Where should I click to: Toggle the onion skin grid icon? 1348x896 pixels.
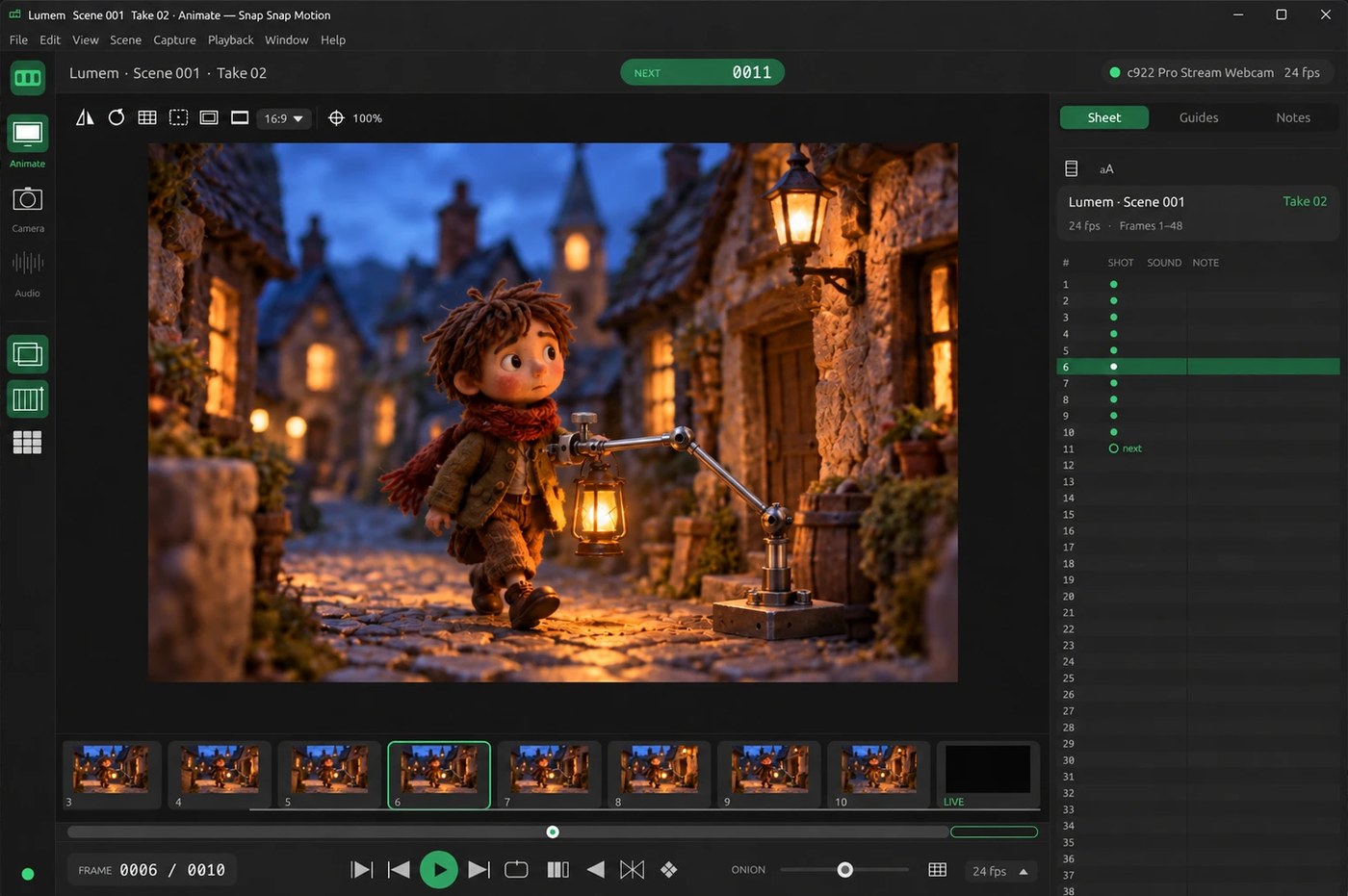tap(937, 870)
